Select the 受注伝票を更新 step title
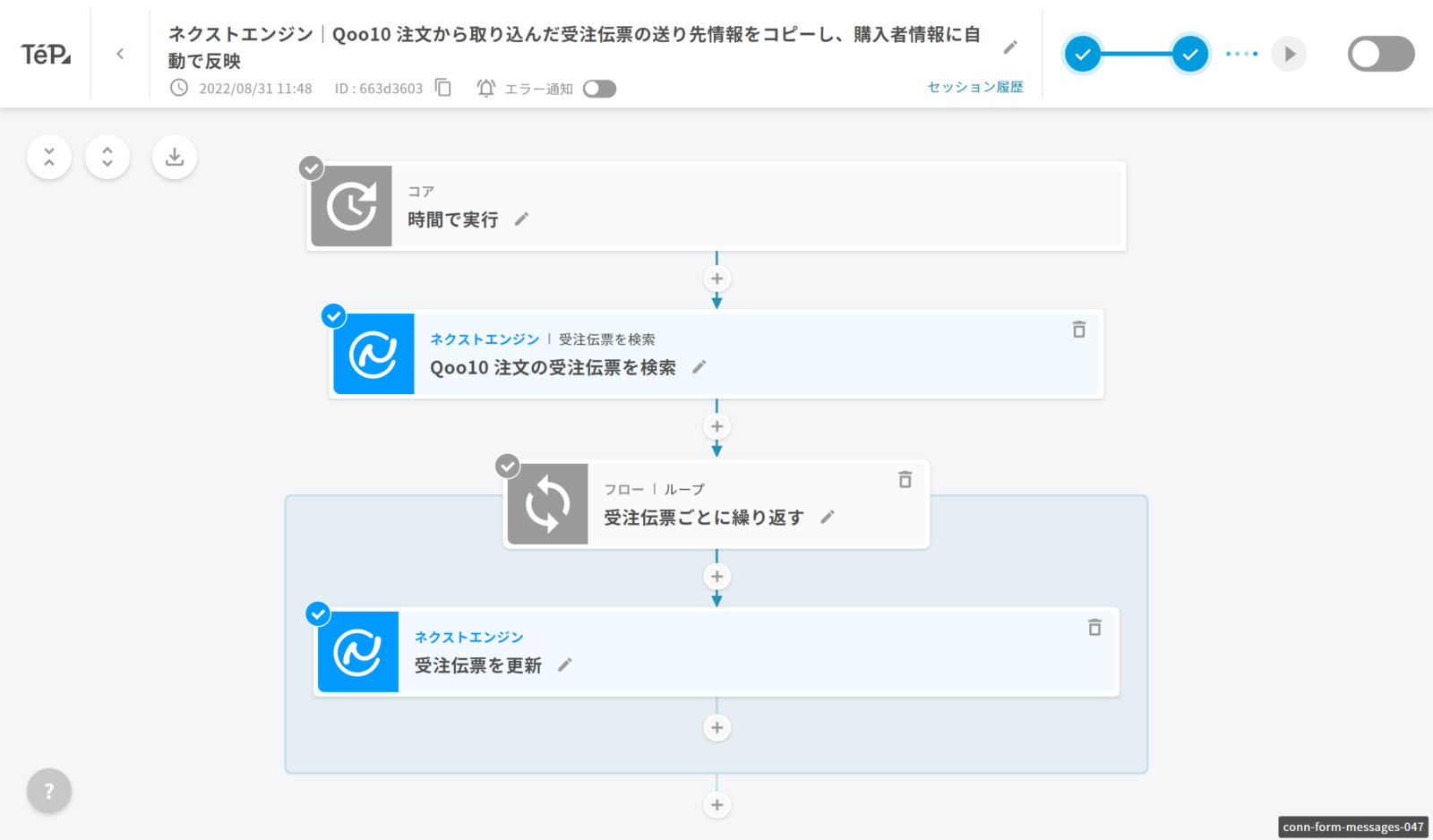 (x=478, y=665)
